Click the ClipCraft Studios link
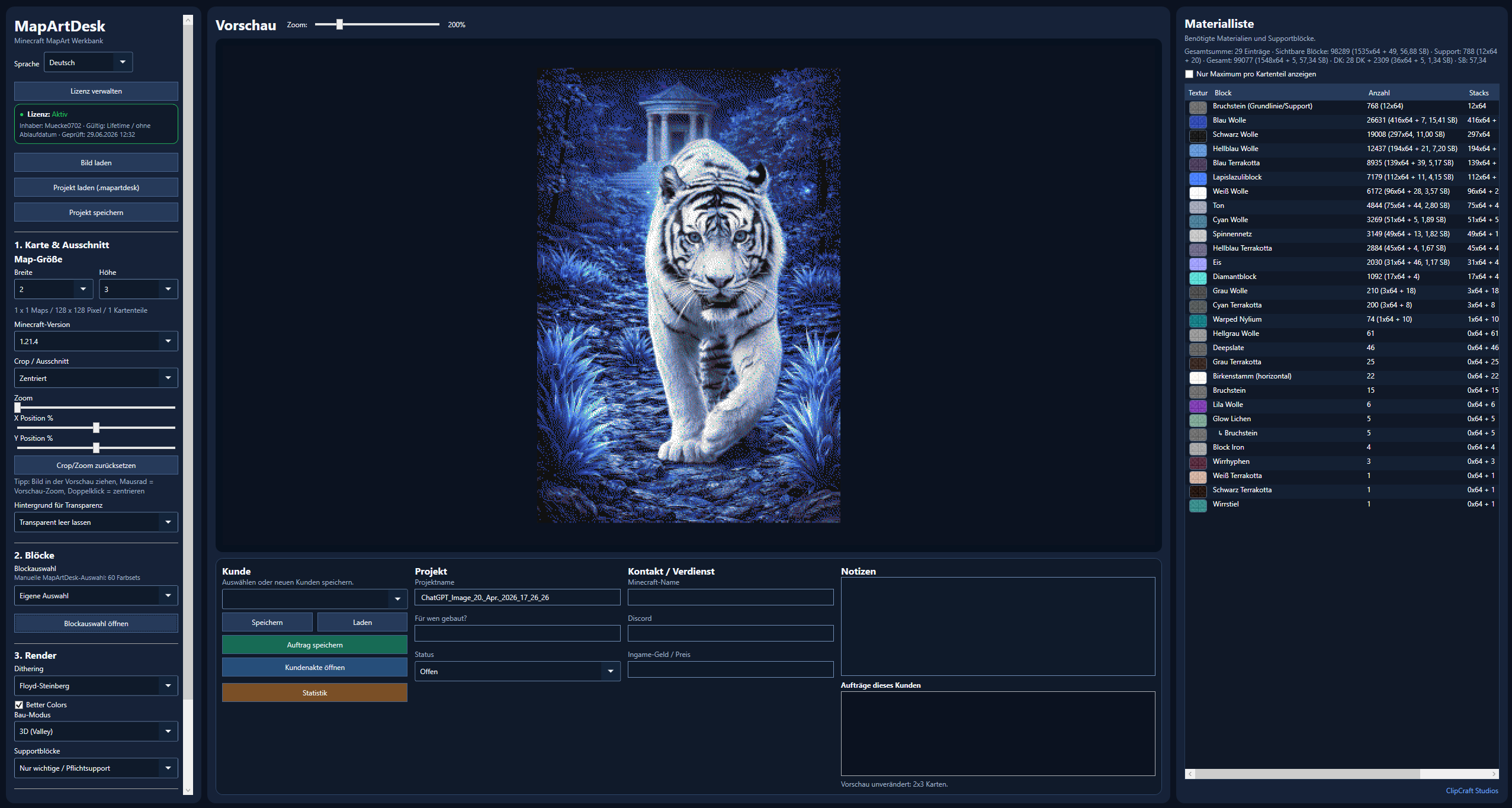 tap(1472, 791)
